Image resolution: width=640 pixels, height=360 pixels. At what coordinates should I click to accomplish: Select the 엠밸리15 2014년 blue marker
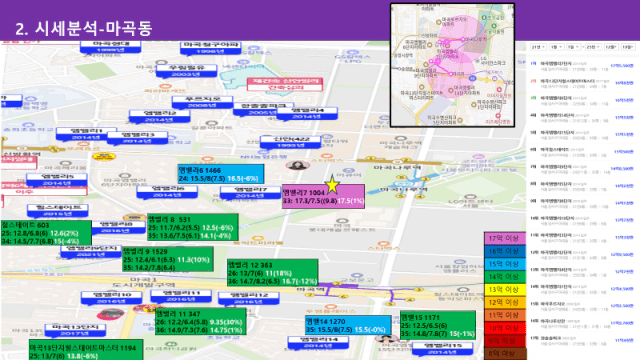click(x=443, y=349)
